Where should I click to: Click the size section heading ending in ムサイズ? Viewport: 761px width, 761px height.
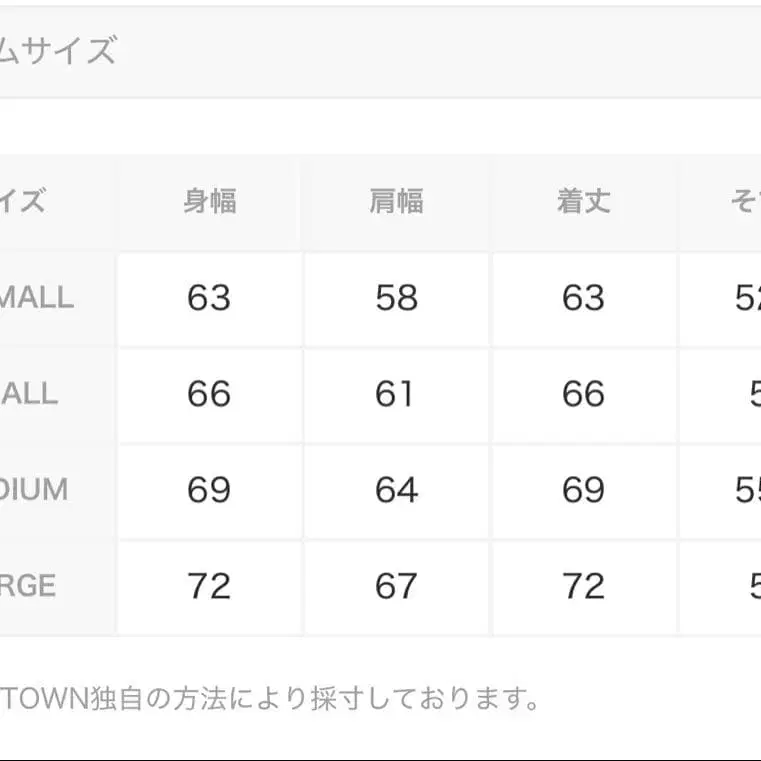[58, 51]
